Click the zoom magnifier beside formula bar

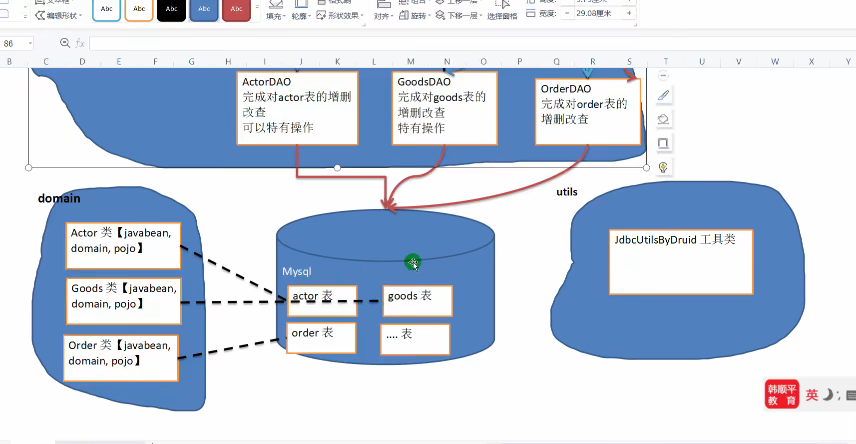click(65, 43)
